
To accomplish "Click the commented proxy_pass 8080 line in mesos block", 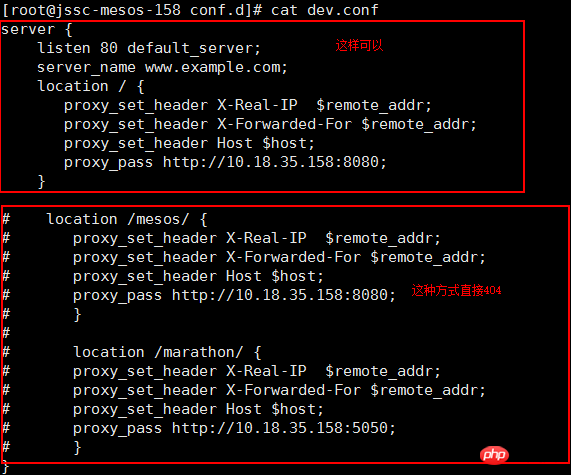I will (x=234, y=295).
